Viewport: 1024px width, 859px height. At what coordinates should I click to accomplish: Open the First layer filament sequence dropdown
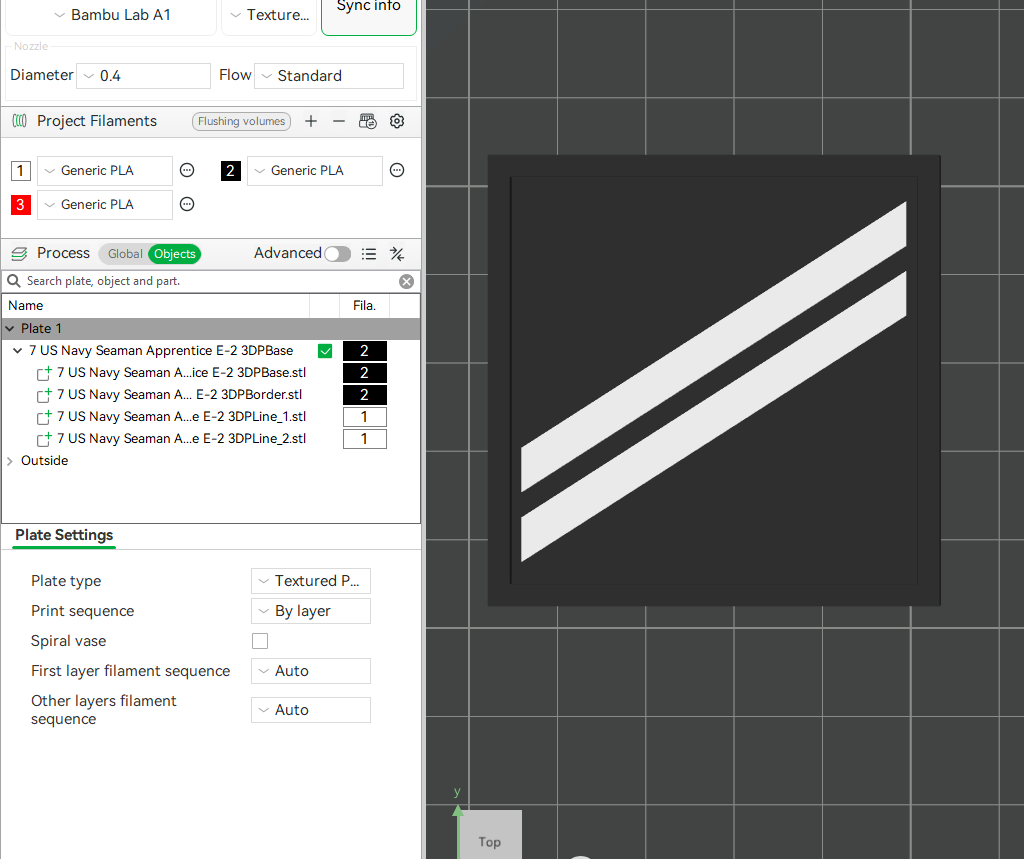click(x=311, y=671)
